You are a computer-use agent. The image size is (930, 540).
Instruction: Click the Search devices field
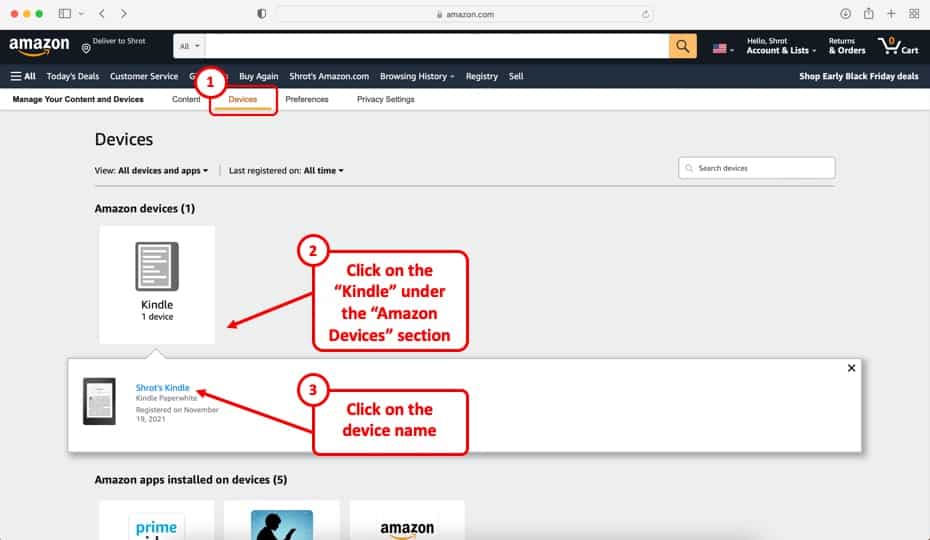(x=757, y=168)
